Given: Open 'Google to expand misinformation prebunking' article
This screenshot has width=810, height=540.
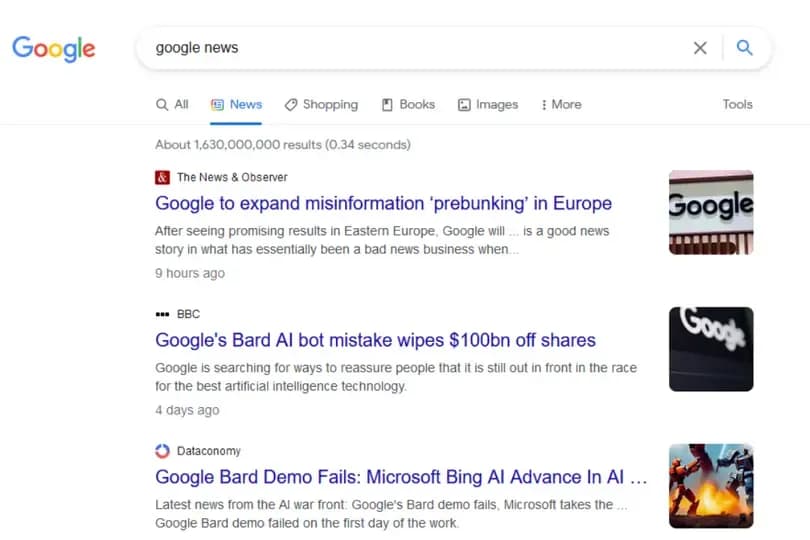Looking at the screenshot, I should tap(383, 203).
